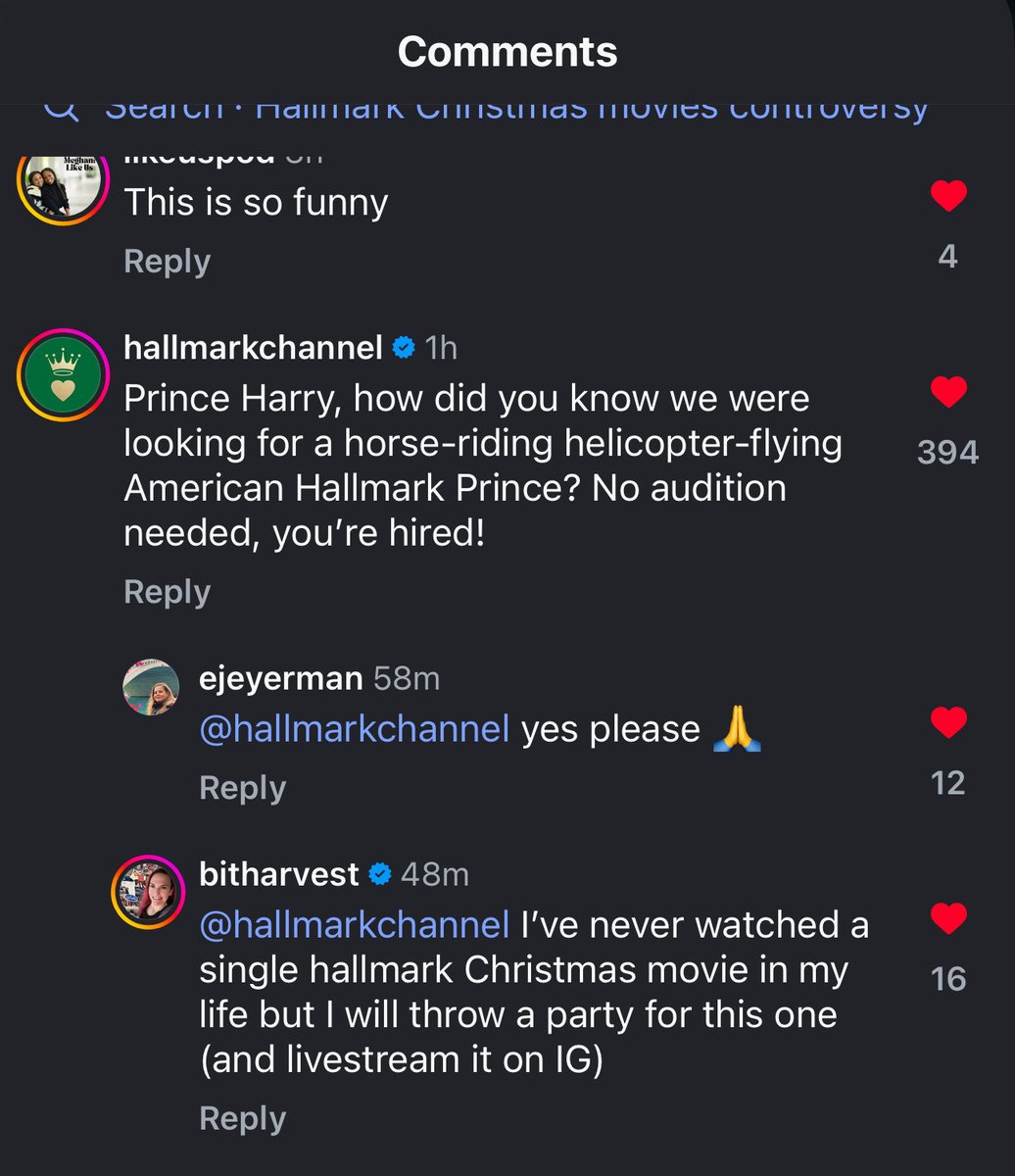
Task: Tap hallmarkchannel's blue verified badge
Action: (404, 347)
